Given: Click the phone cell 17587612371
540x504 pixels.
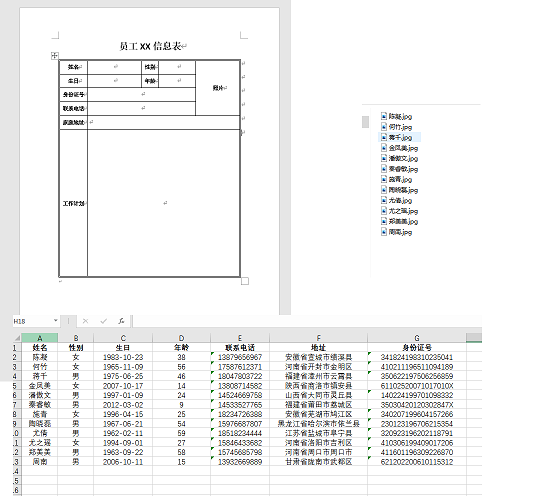Looking at the screenshot, I should [240, 367].
